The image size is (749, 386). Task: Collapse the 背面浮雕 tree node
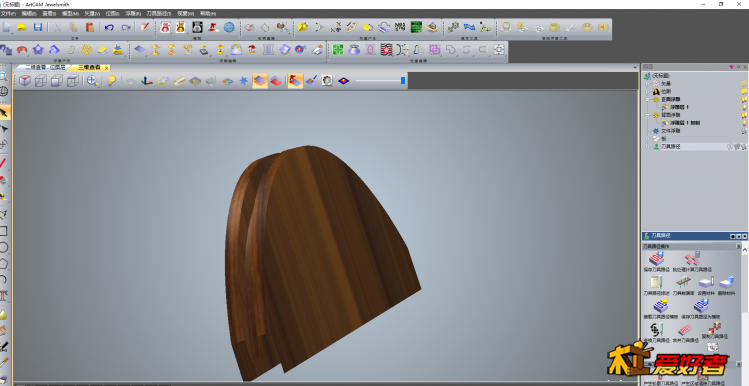648,115
